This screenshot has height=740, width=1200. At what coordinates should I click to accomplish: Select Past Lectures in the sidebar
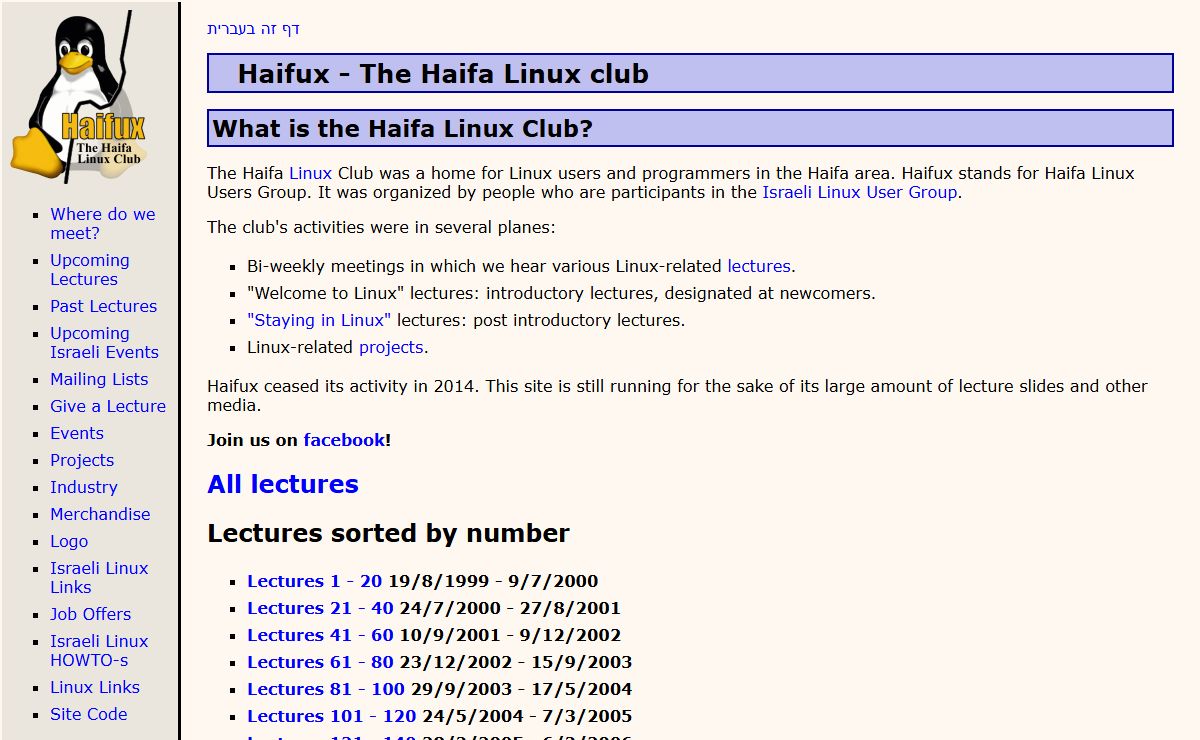103,306
